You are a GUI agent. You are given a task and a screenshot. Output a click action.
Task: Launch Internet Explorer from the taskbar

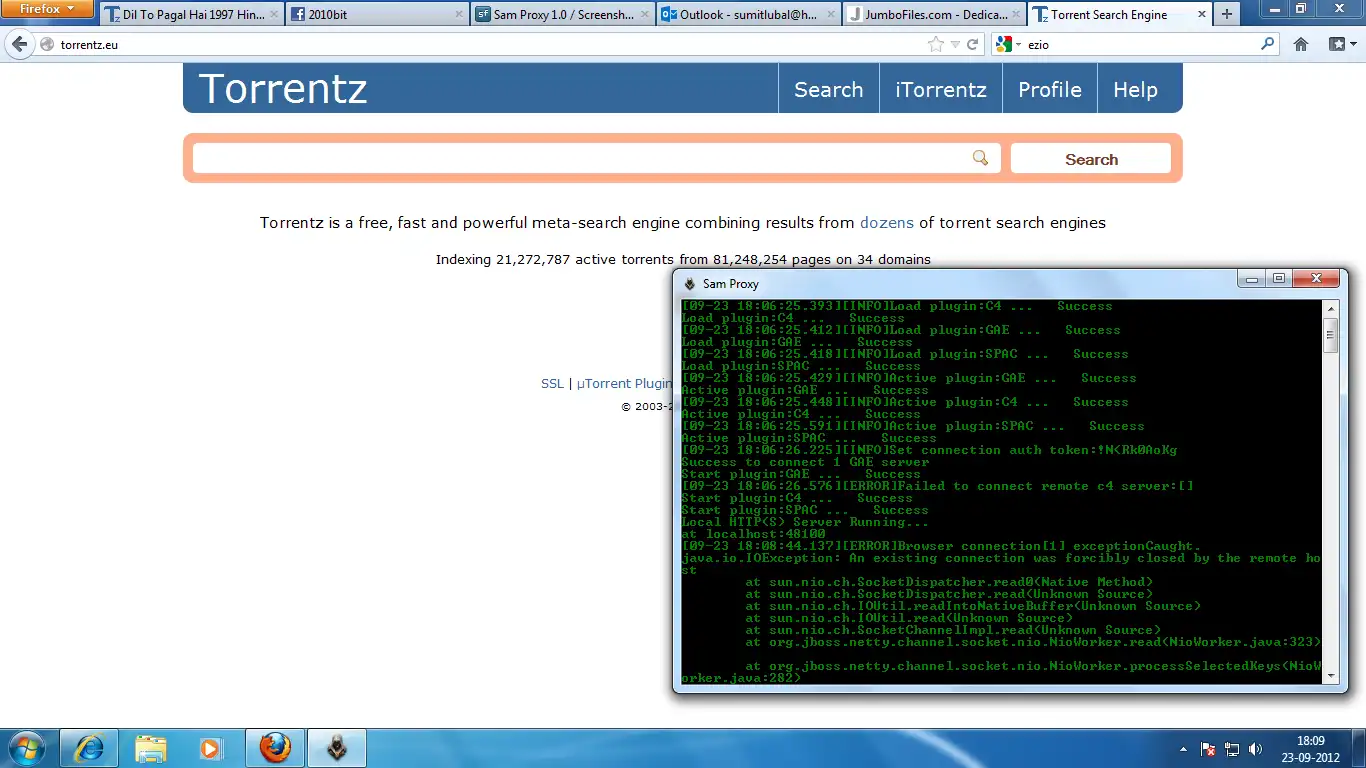tap(88, 748)
